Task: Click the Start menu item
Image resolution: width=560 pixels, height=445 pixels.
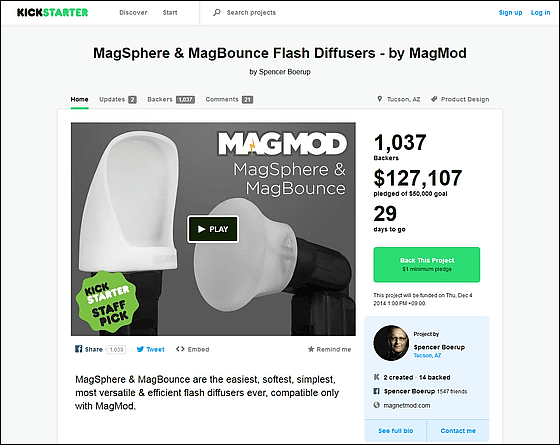Action: coord(170,12)
